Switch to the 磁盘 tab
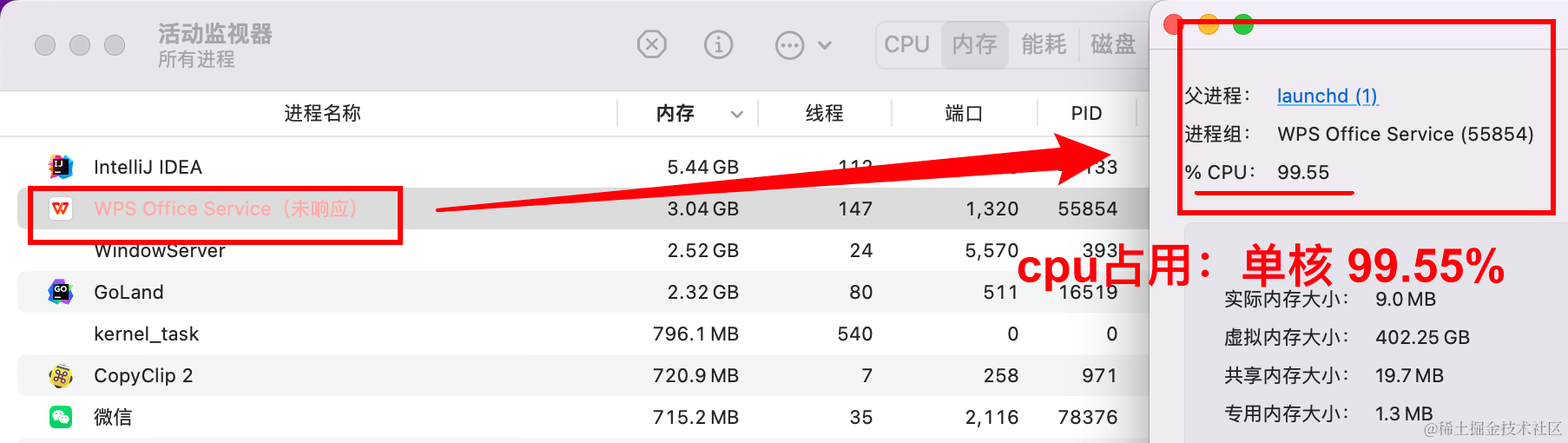 pos(1113,44)
